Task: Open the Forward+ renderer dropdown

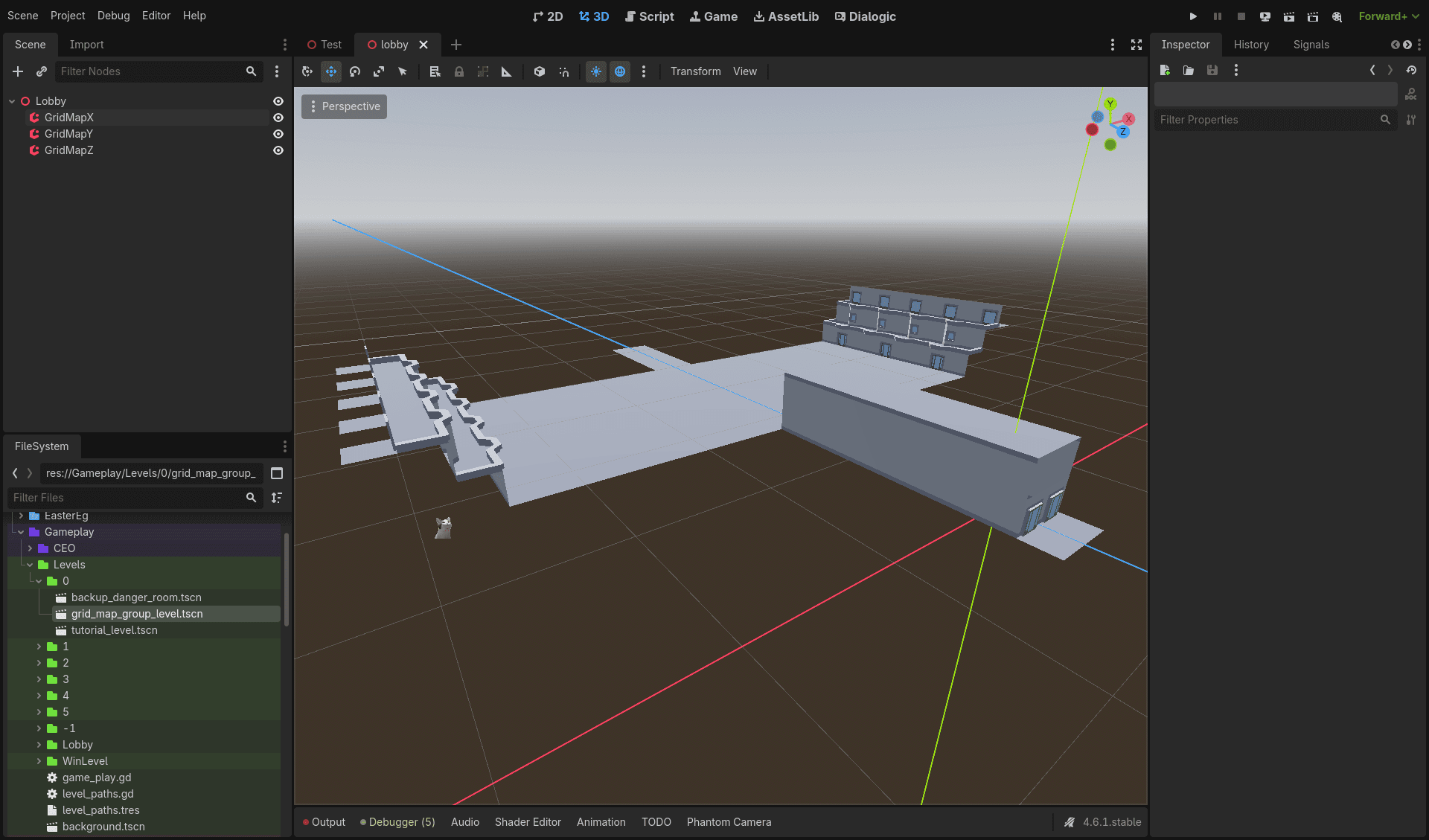Action: pos(1388,16)
